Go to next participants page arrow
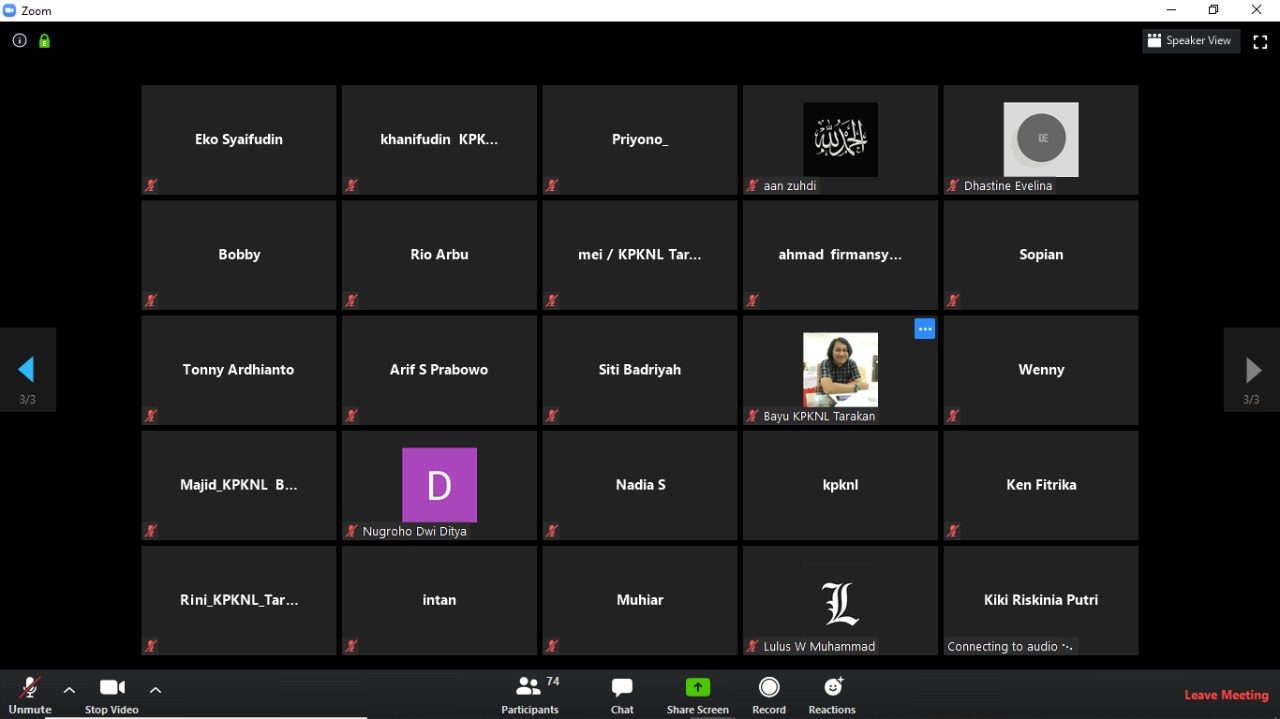Screen dimensions: 1280x719 (1252, 370)
